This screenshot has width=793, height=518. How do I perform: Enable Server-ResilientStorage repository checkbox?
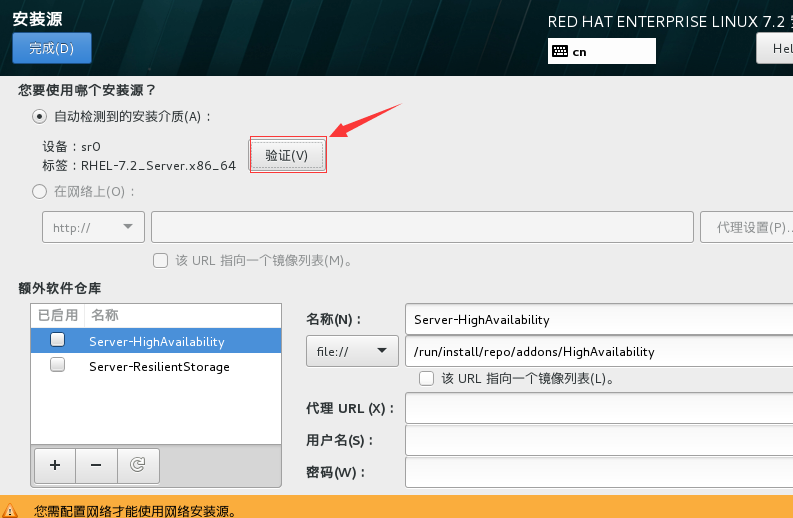click(x=58, y=364)
